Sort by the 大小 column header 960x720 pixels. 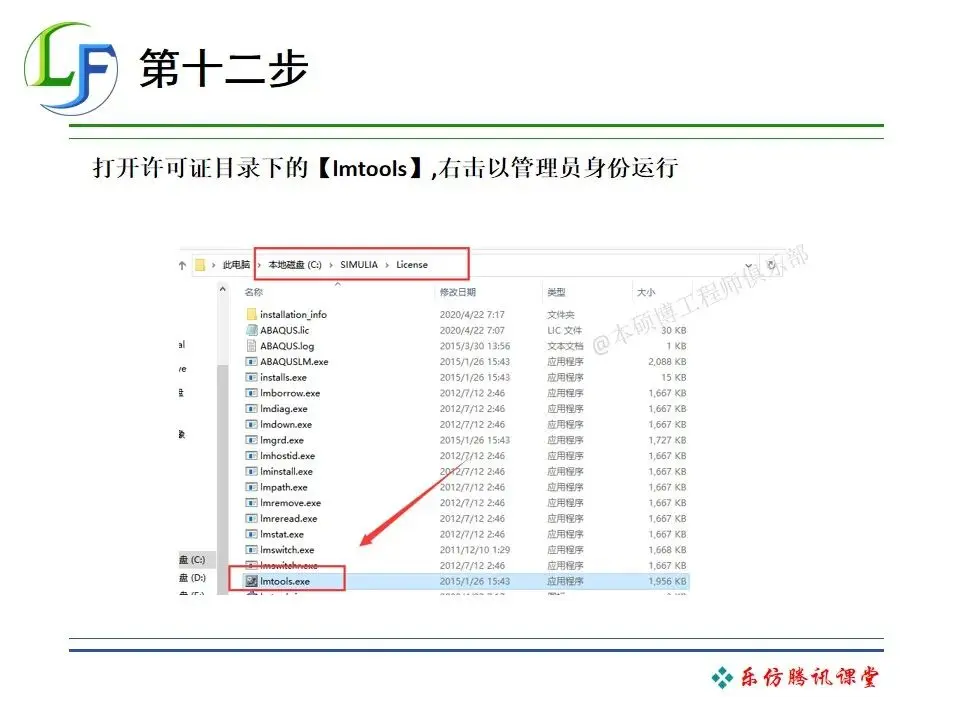646,292
